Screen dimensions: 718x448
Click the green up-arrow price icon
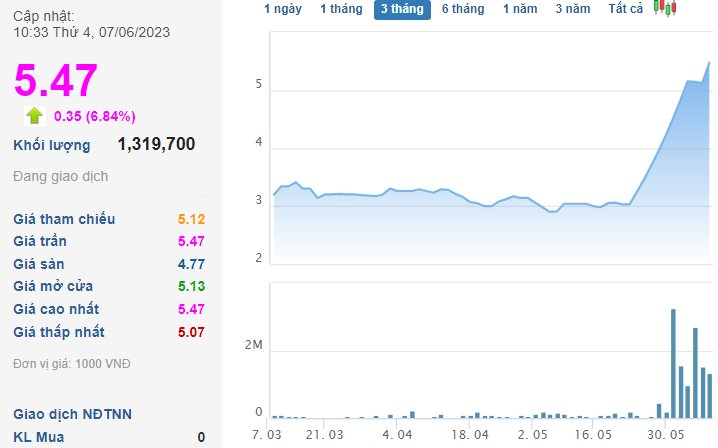pyautogui.click(x=35, y=115)
